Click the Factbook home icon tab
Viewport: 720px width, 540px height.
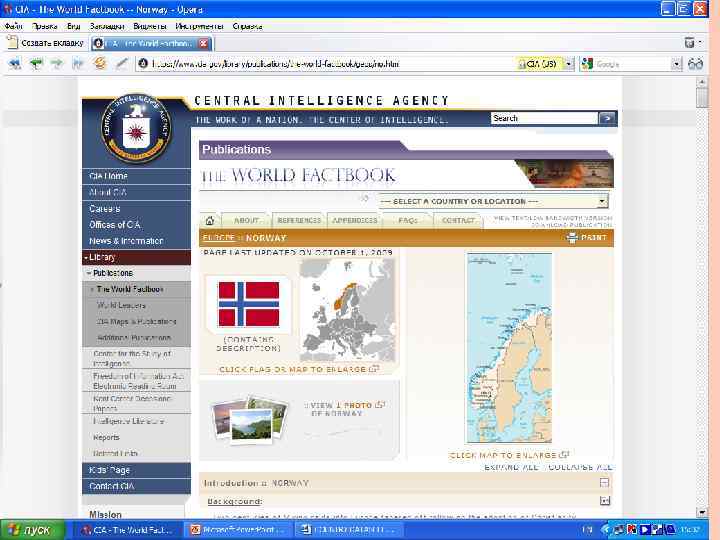210,221
